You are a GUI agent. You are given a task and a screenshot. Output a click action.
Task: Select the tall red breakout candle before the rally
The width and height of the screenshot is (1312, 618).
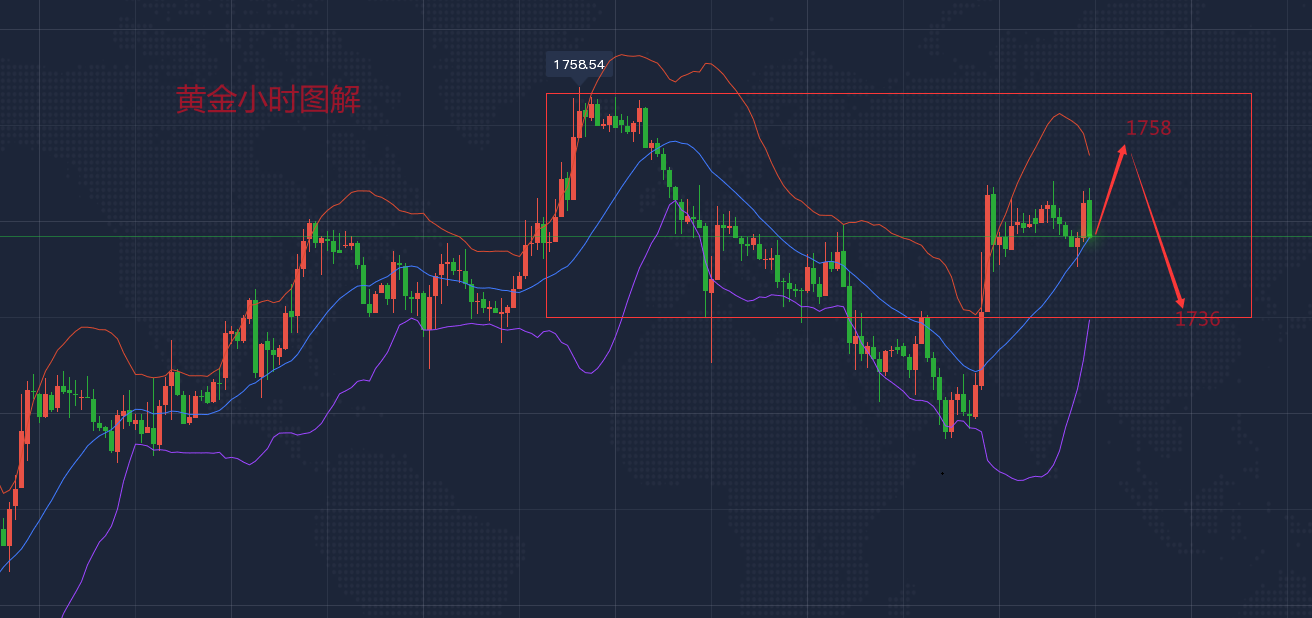982,345
